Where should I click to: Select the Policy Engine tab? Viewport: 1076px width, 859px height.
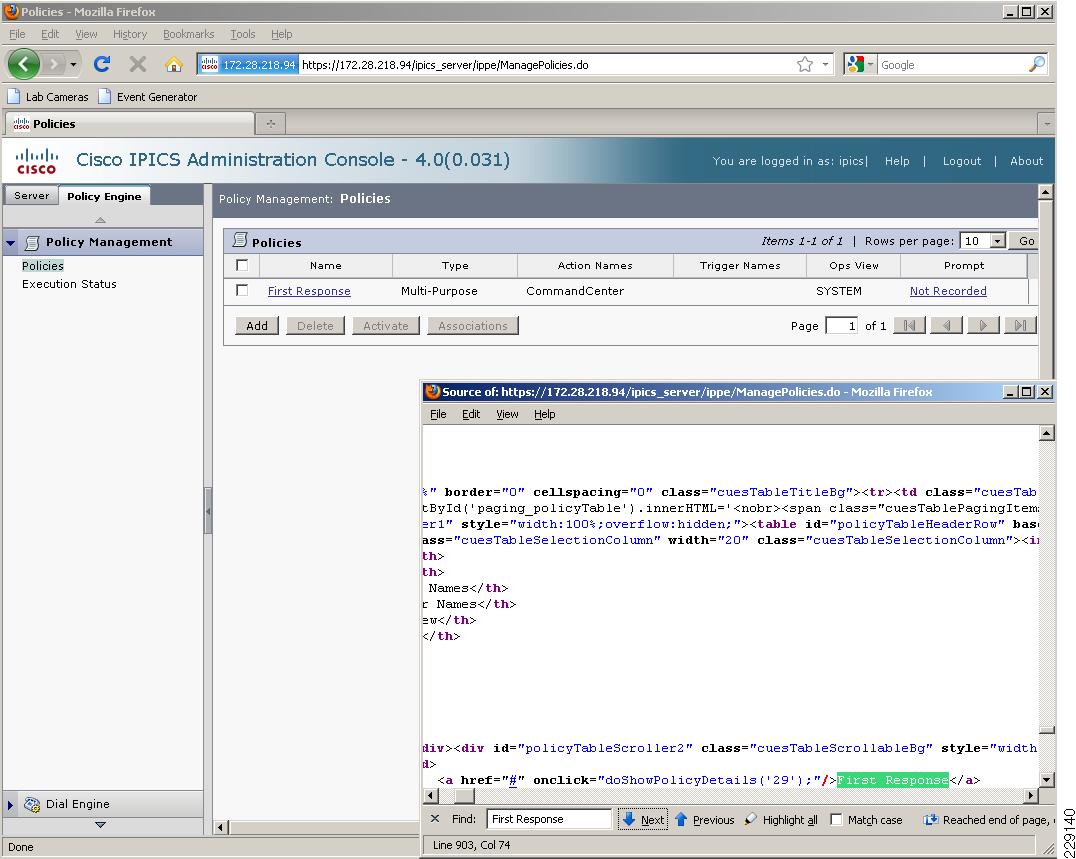[x=104, y=196]
